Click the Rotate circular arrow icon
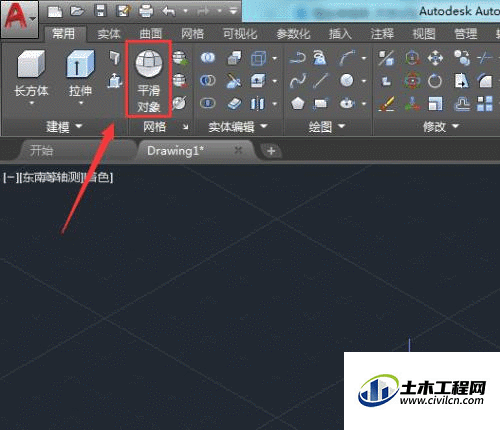The height and width of the screenshot is (430, 500). pyautogui.click(x=435, y=81)
